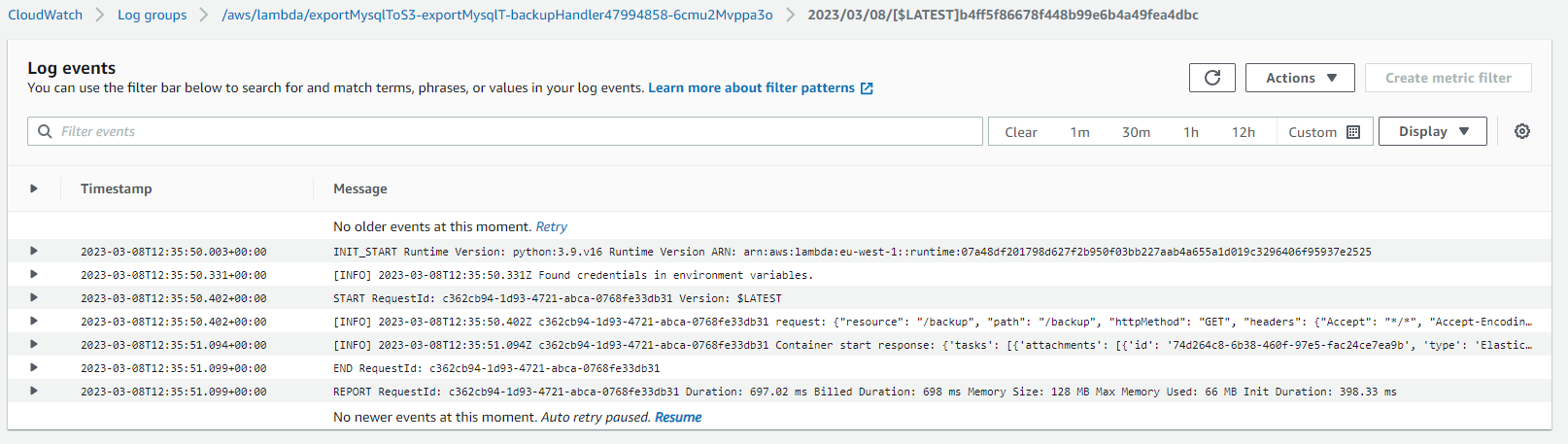The image size is (1568, 444).
Task: Click the Message column header
Action: 359,188
